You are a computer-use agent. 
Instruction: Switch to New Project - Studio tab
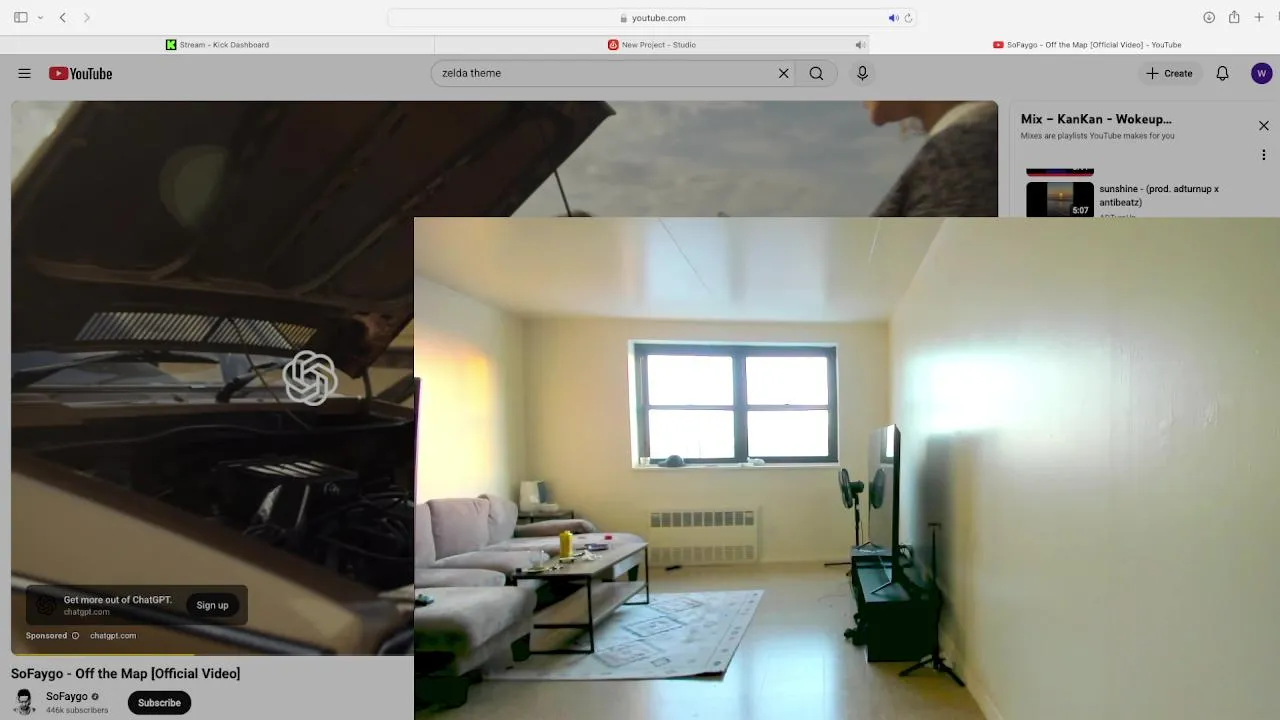pos(652,45)
